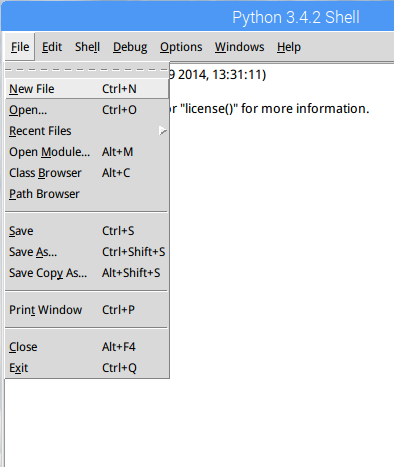
Task: Launch the Class Browser
Action: (x=87, y=173)
